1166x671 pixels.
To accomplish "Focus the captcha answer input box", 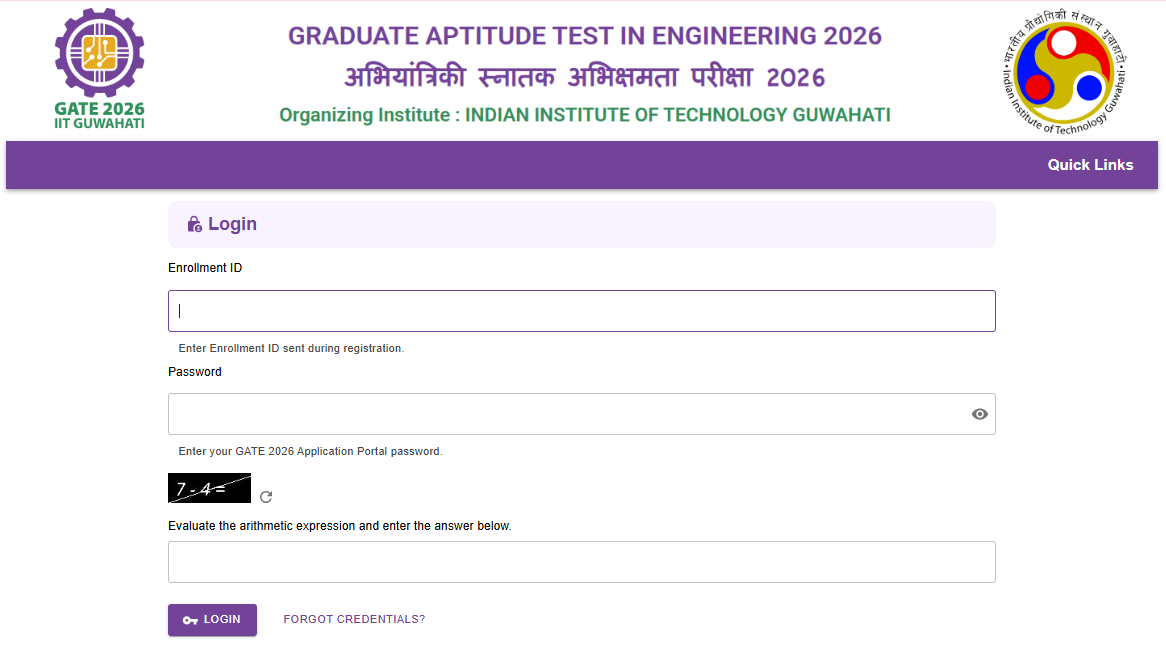I will (x=582, y=561).
